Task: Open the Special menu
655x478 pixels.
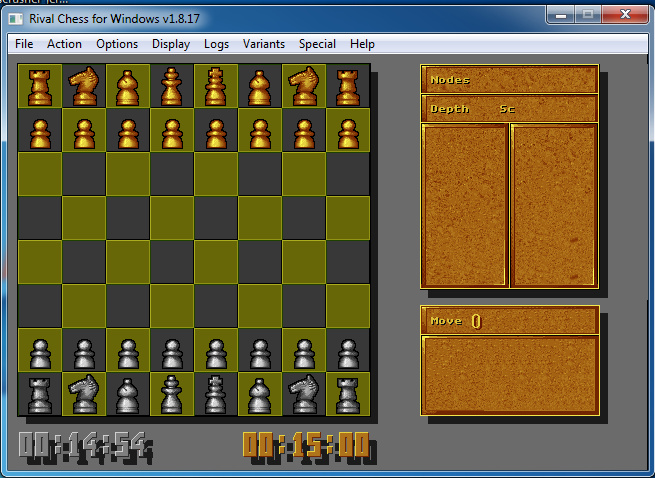Action: pos(317,44)
